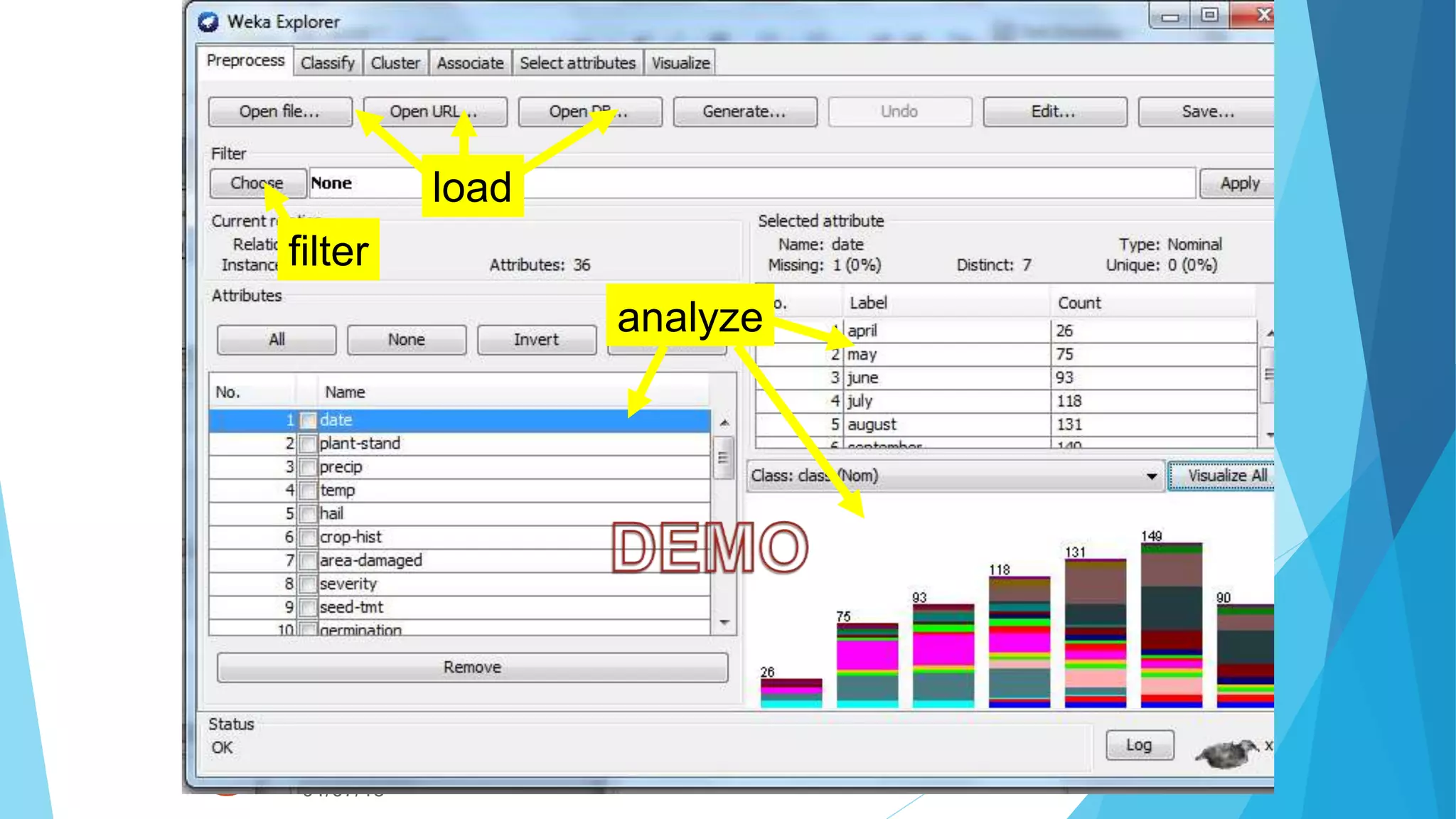The height and width of the screenshot is (819, 1456).
Task: Click the Weka bird icon beside Log
Action: 1226,753
